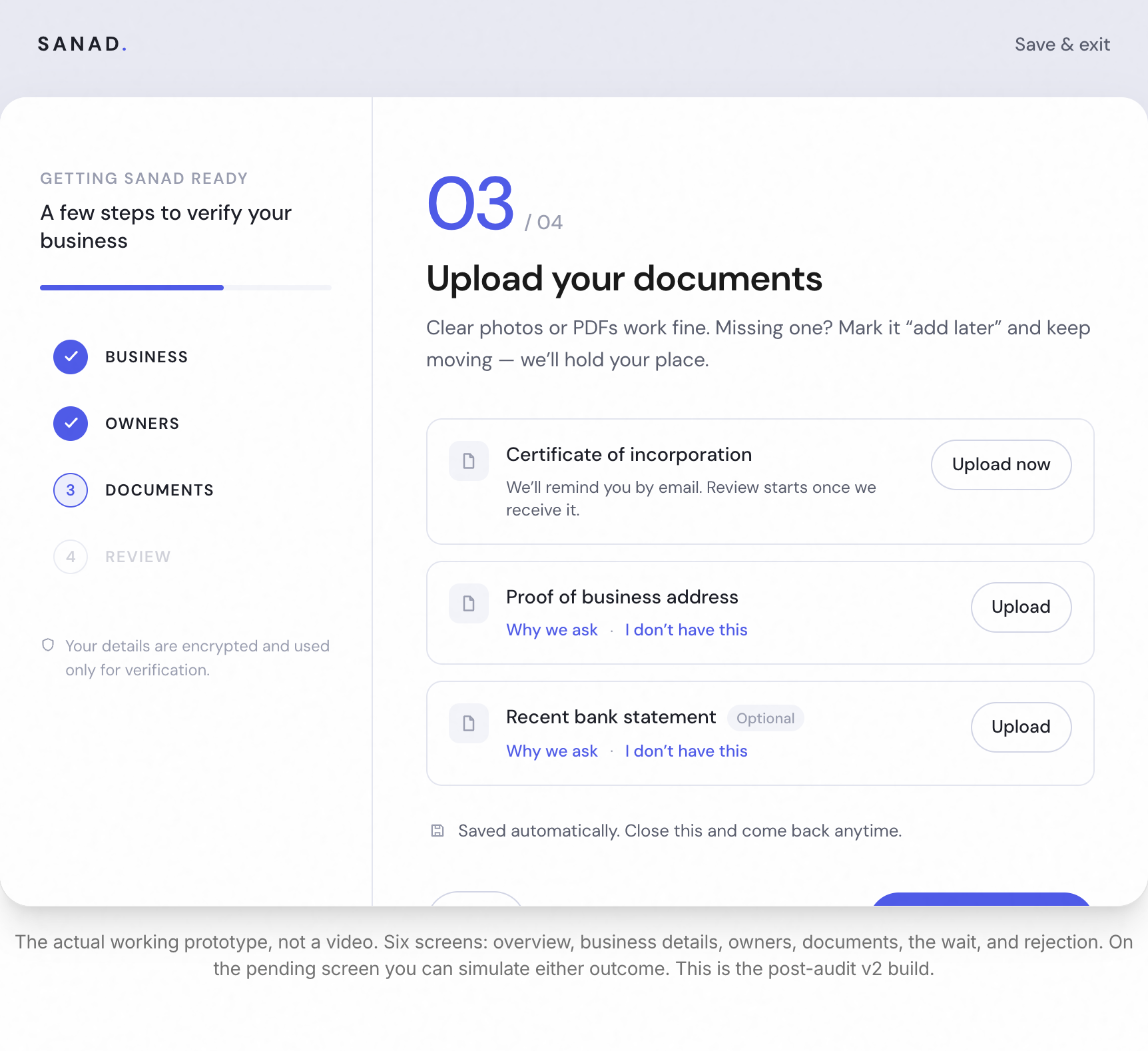Open Why we ask for bank statement
The image size is (1148, 1051).
pos(552,751)
